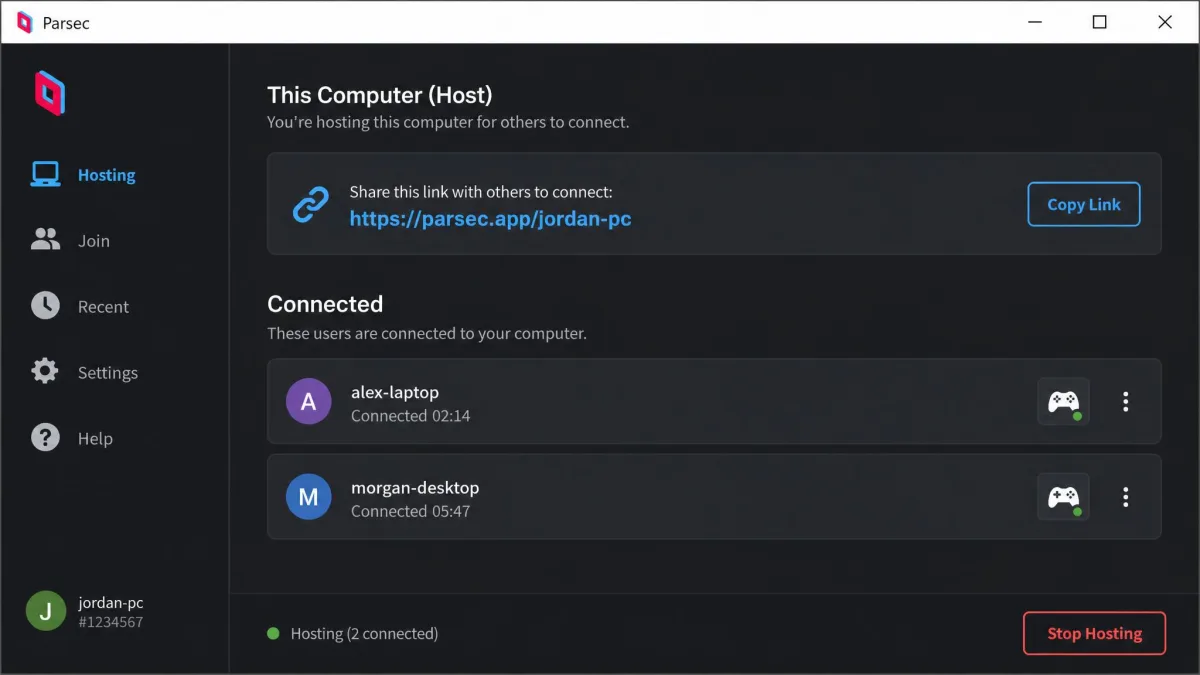Open the three-dot menu for alex-laptop
Image resolution: width=1200 pixels, height=675 pixels.
click(1126, 402)
